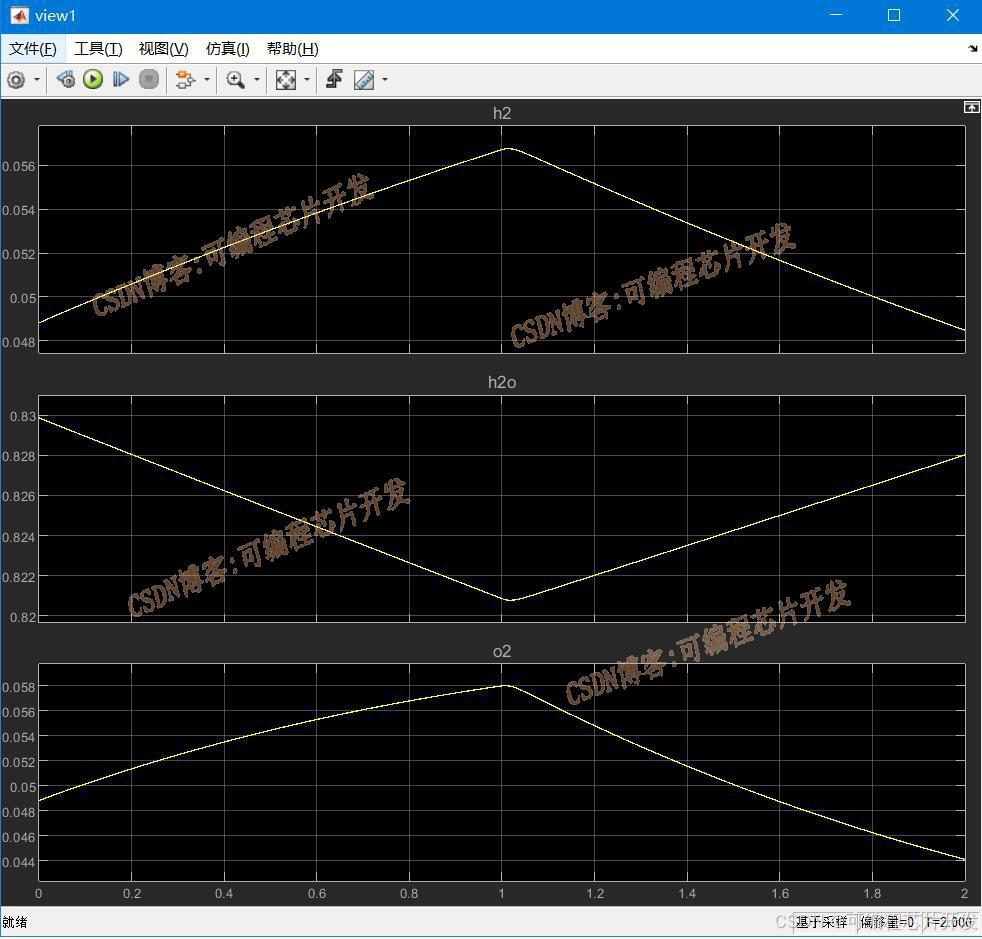Expand the zoom tool dropdown arrow
The image size is (982, 939).
[x=257, y=80]
